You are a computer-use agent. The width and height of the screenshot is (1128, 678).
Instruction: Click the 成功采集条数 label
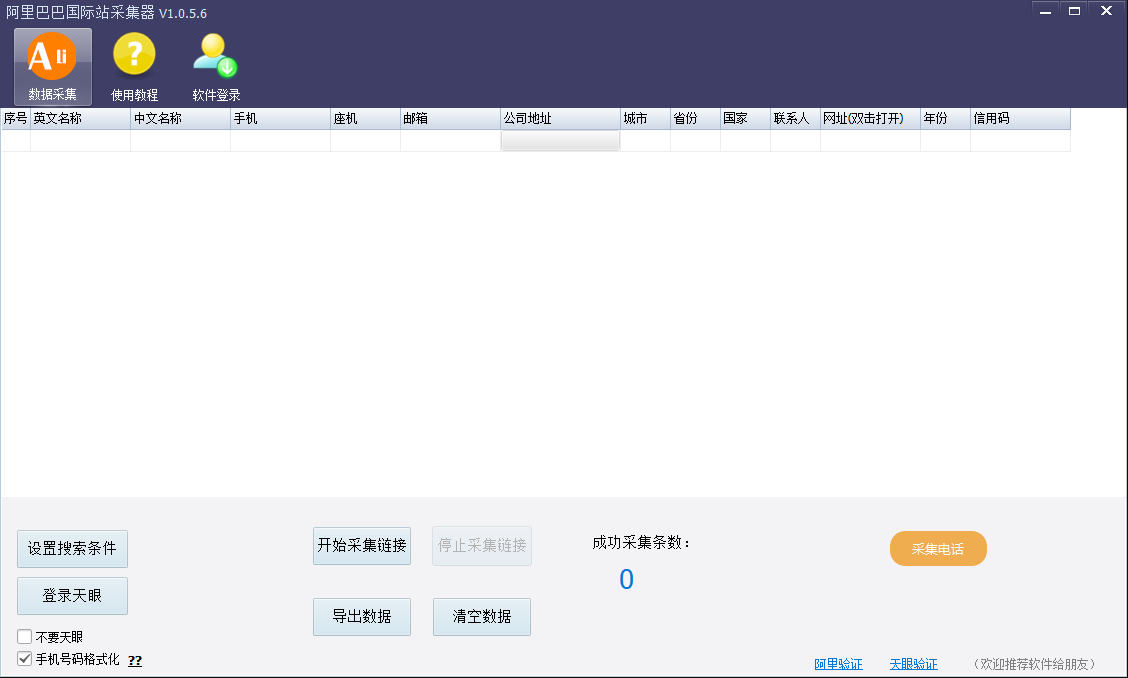pos(641,543)
